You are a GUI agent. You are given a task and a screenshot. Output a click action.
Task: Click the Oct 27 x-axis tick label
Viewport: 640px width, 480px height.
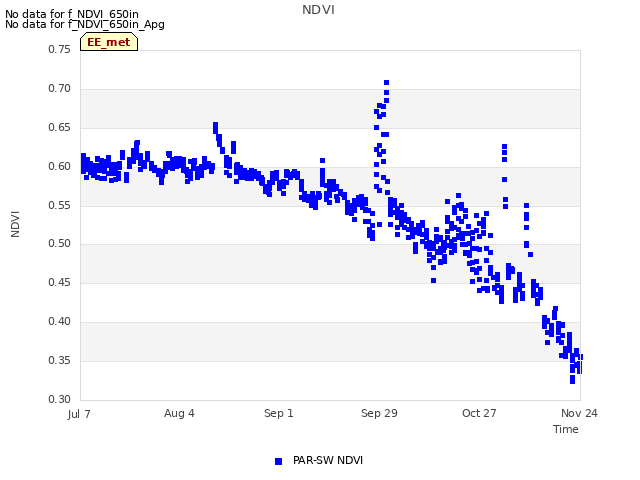click(479, 413)
